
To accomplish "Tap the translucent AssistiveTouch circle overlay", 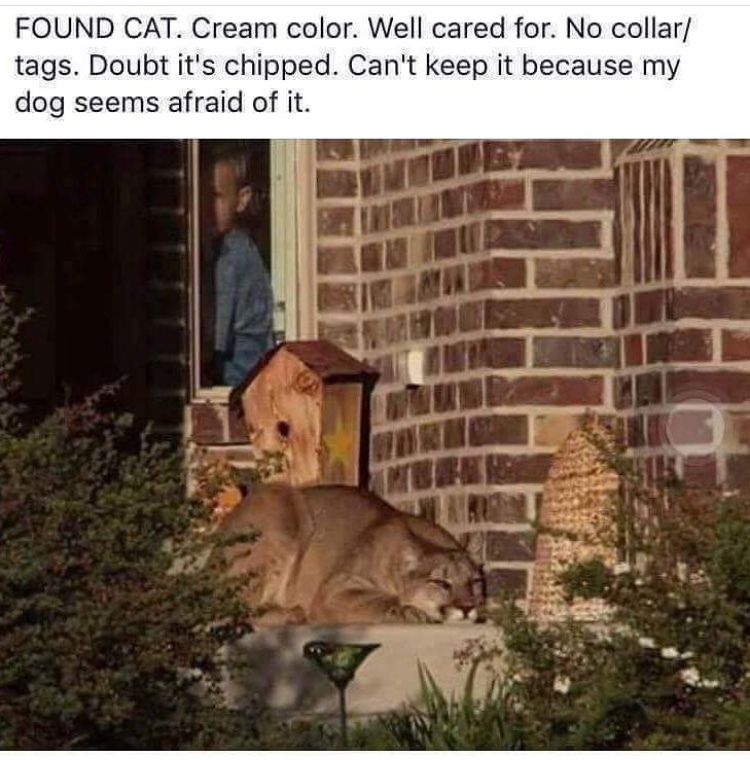I will (695, 427).
